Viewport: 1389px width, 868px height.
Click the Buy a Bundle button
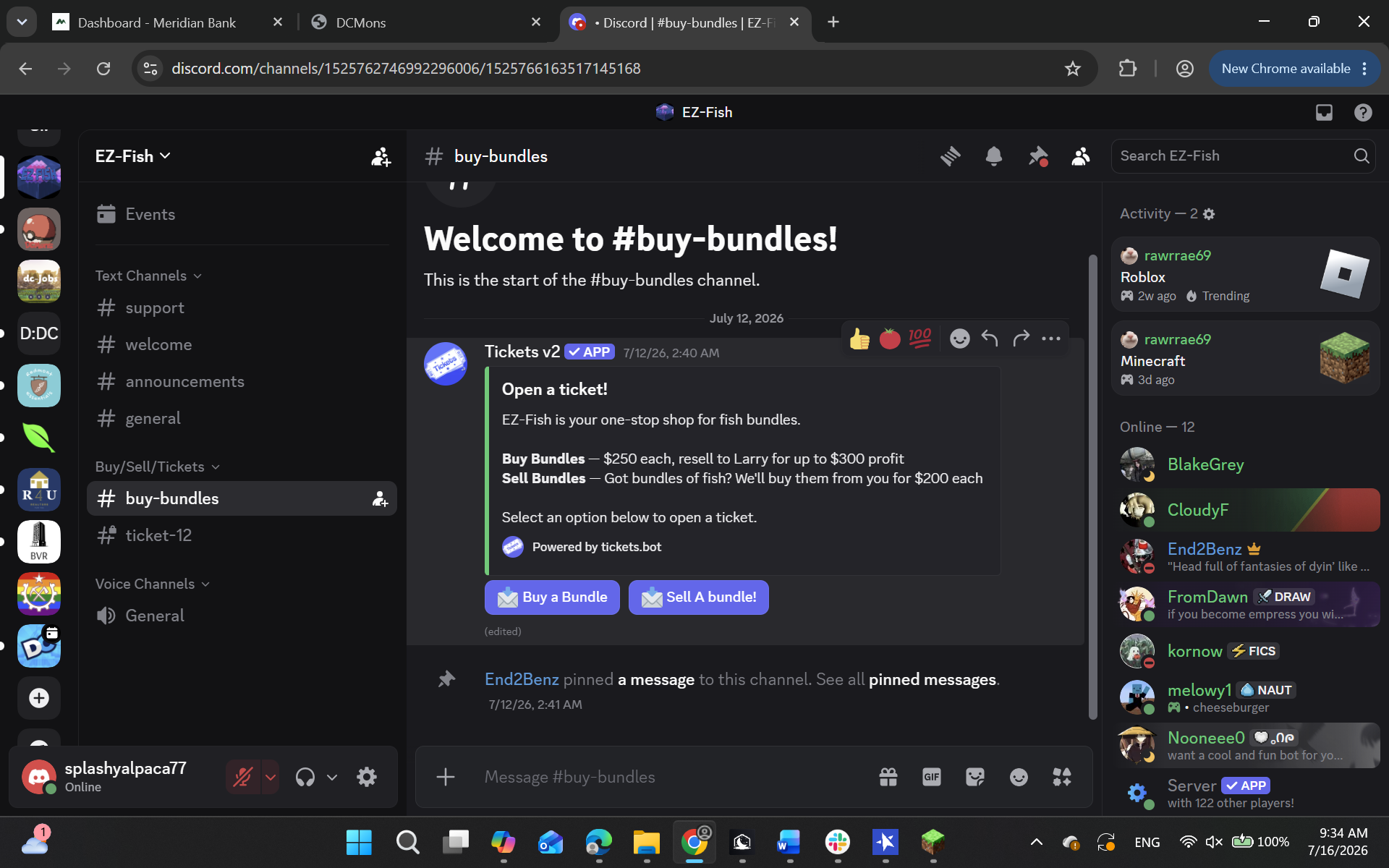pos(552,597)
